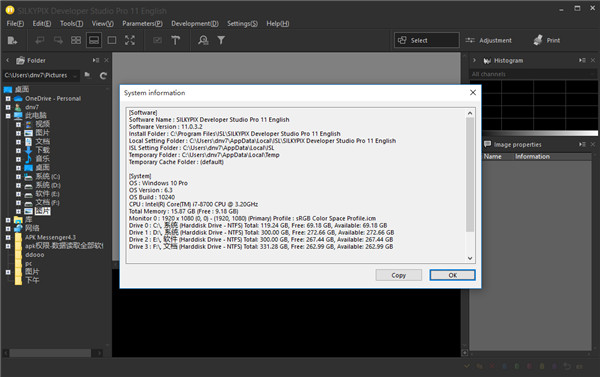600x377 pixels.
Task: Refresh the folder tree
Action: coord(103,75)
